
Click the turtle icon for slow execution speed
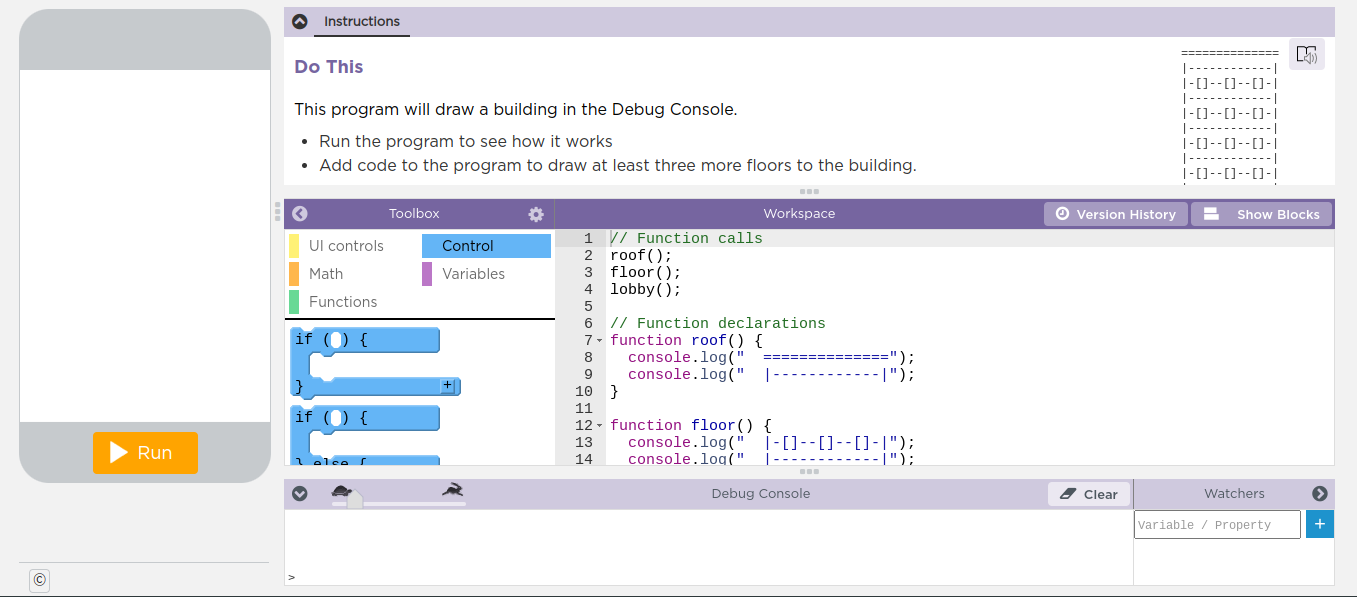(341, 491)
